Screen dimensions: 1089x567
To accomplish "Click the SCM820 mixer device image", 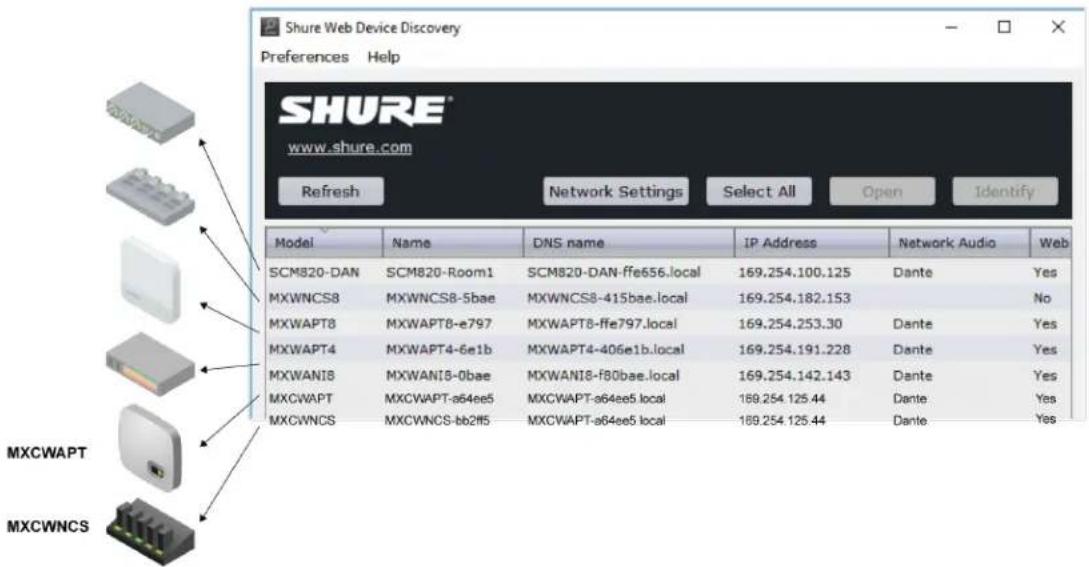I will (x=150, y=113).
